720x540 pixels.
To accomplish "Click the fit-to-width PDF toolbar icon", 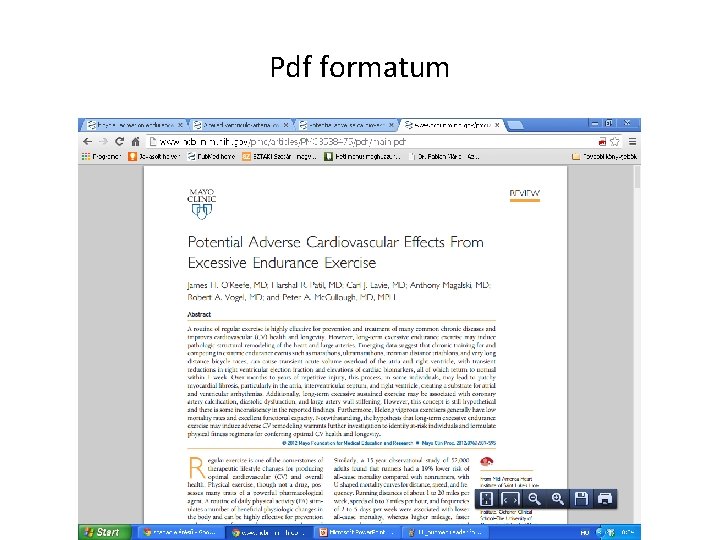I will (x=510, y=499).
